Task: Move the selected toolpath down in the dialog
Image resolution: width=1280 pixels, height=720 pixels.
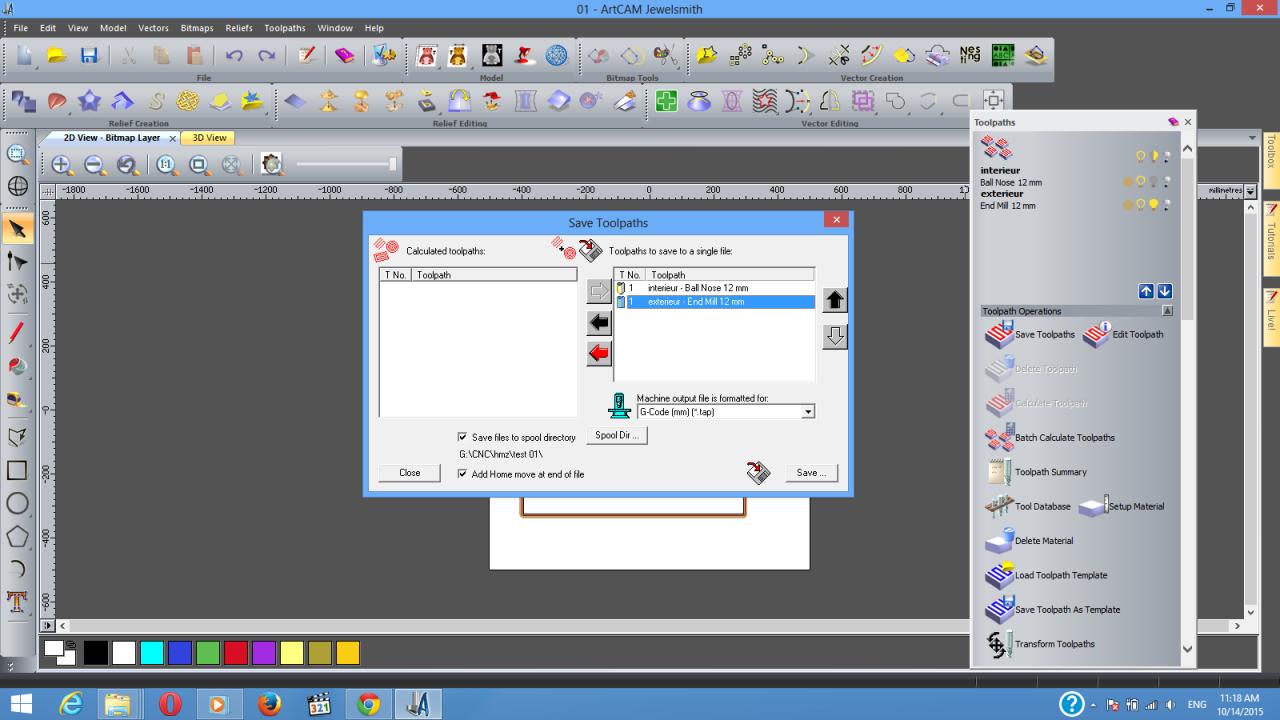Action: click(835, 337)
